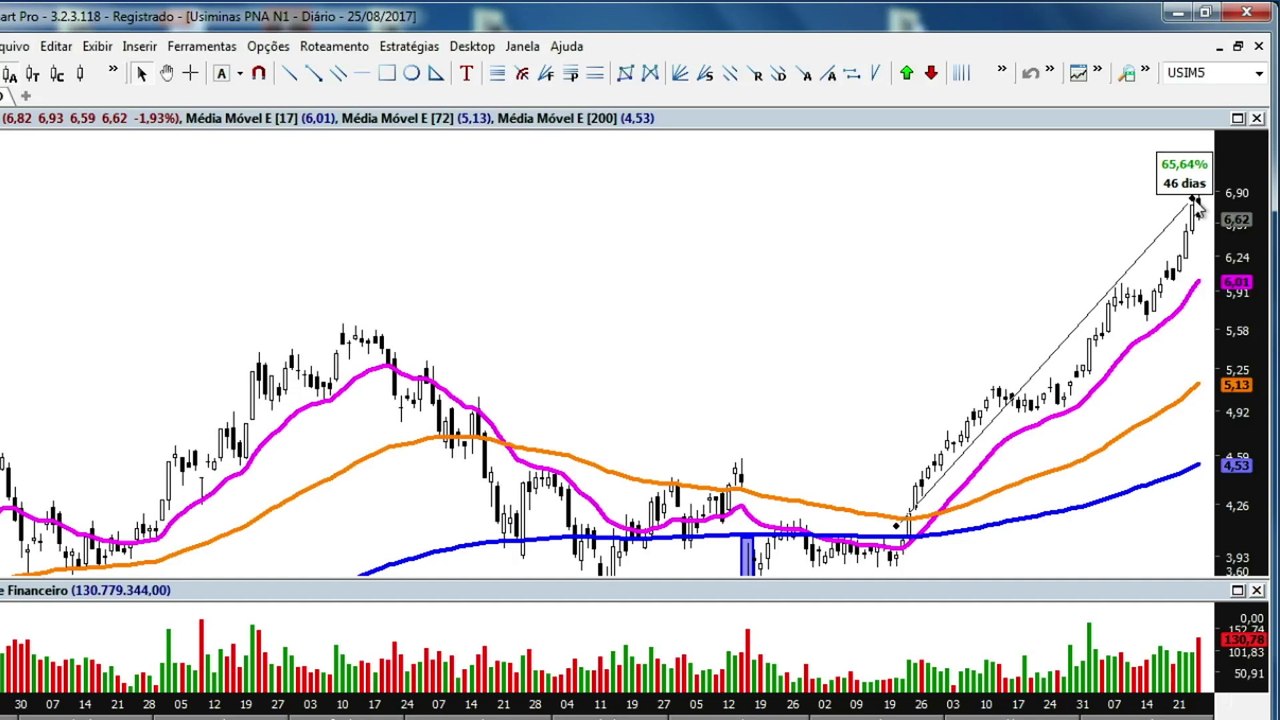Select the parallel channel lines tool
Viewport: 1280px width, 720px height.
click(338, 73)
